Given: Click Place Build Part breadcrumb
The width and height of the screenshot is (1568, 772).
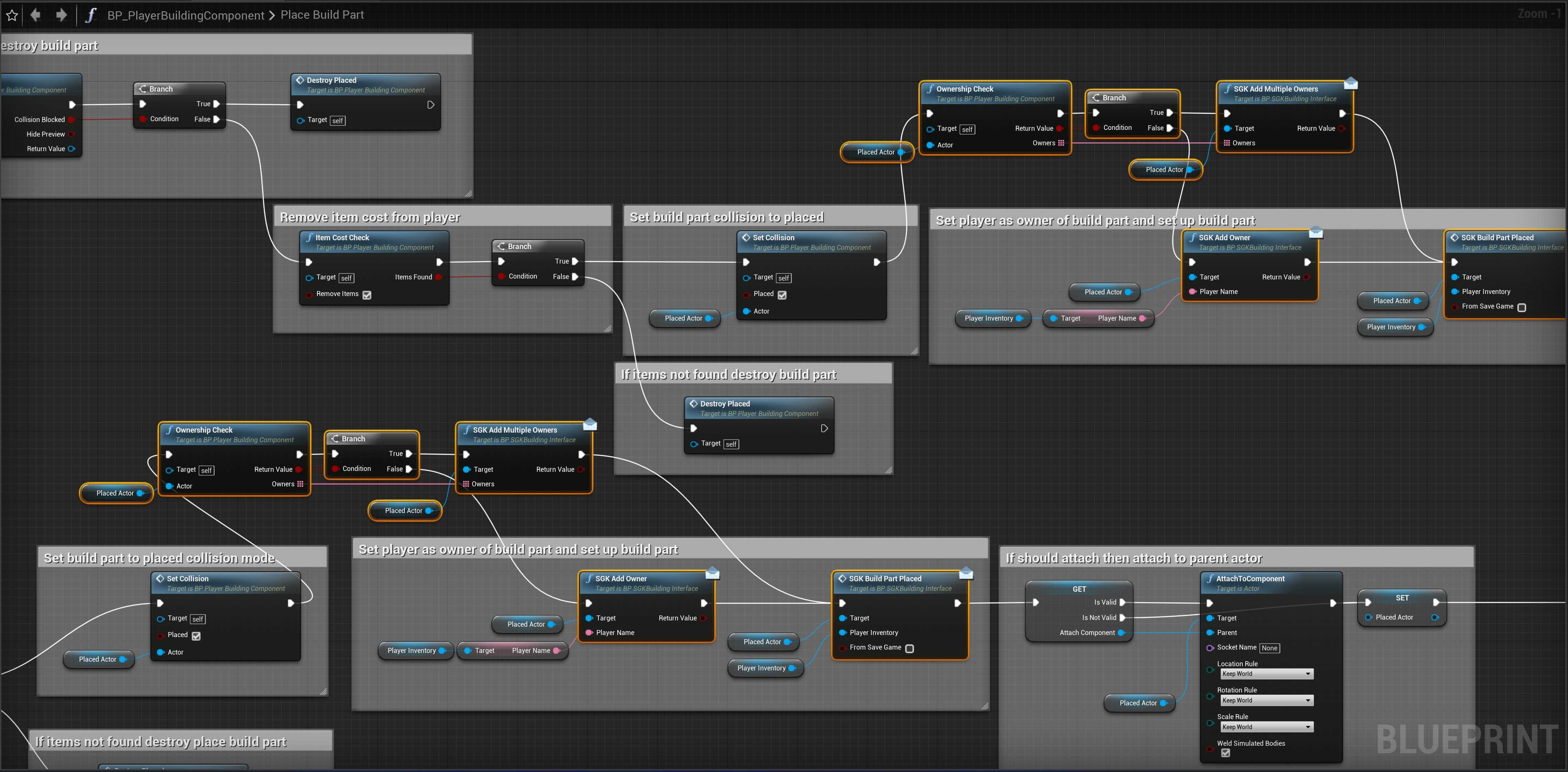Looking at the screenshot, I should point(322,15).
